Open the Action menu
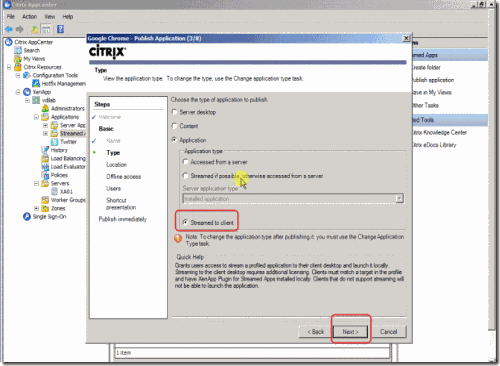 pos(29,17)
